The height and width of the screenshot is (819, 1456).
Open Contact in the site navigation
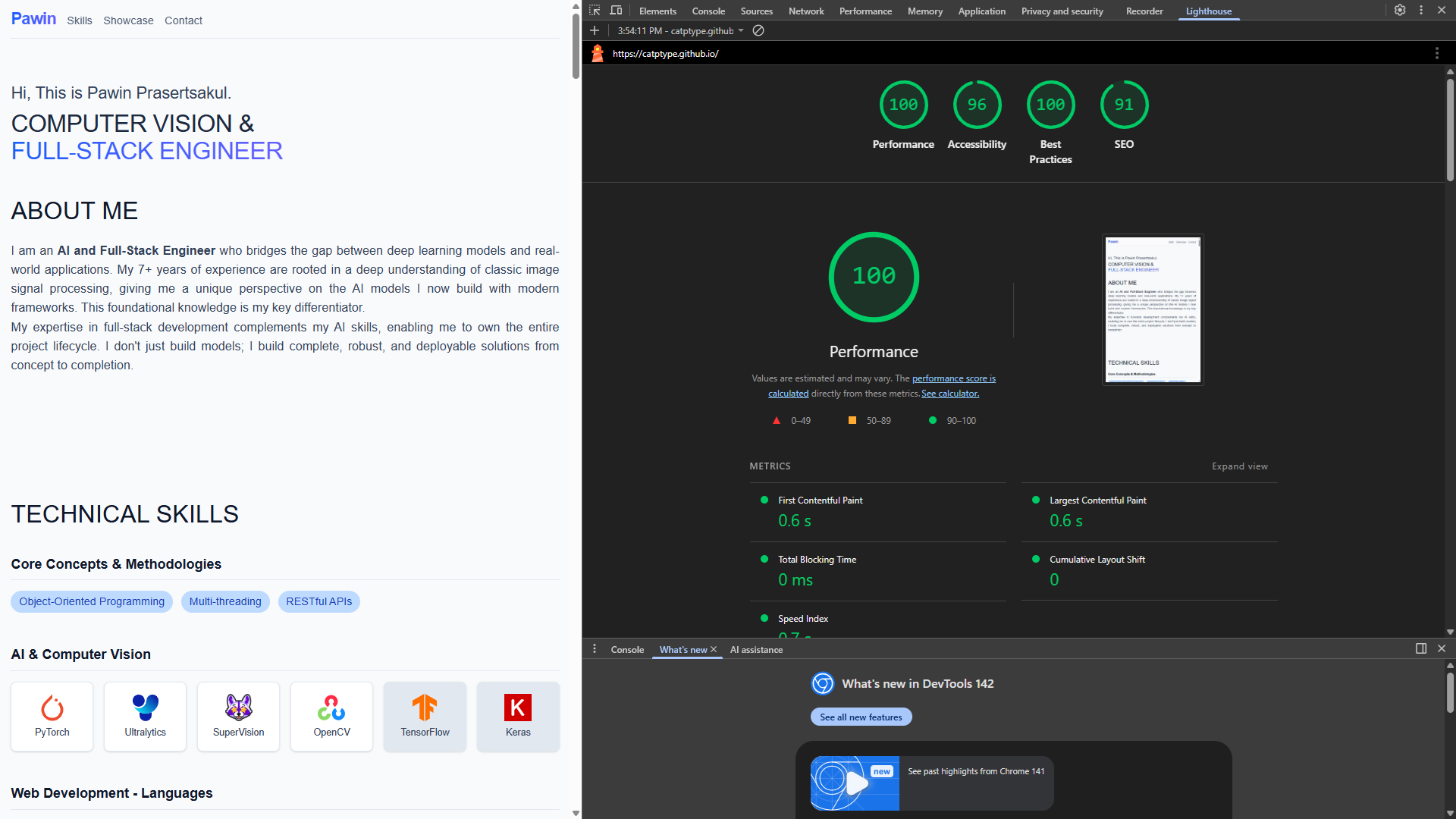coord(184,20)
